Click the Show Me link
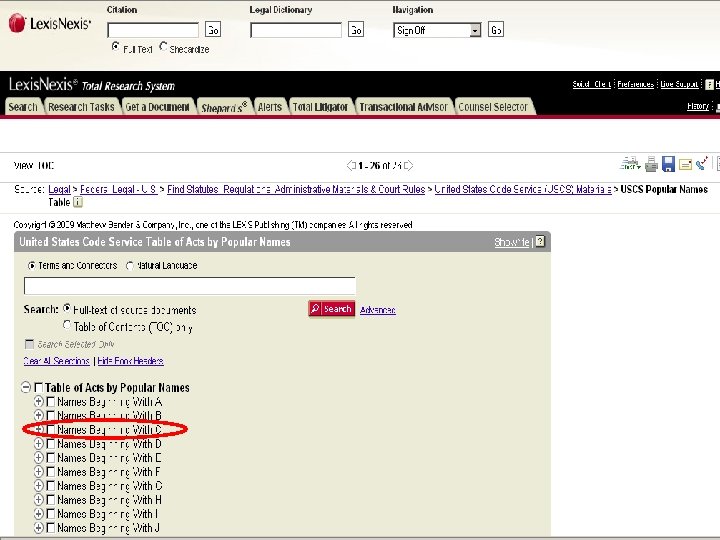720x540 pixels. (512, 242)
